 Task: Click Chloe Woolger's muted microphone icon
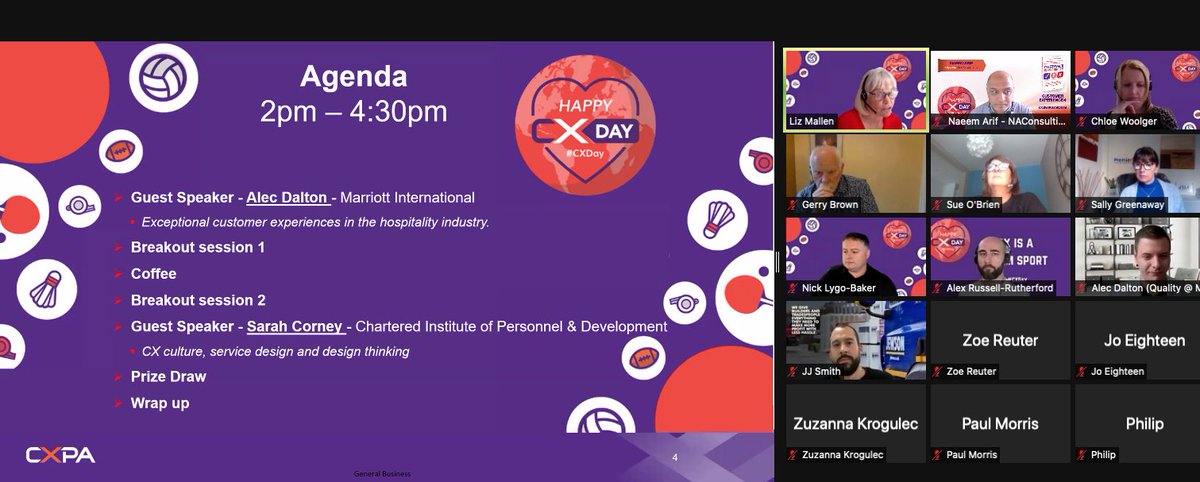[1081, 121]
